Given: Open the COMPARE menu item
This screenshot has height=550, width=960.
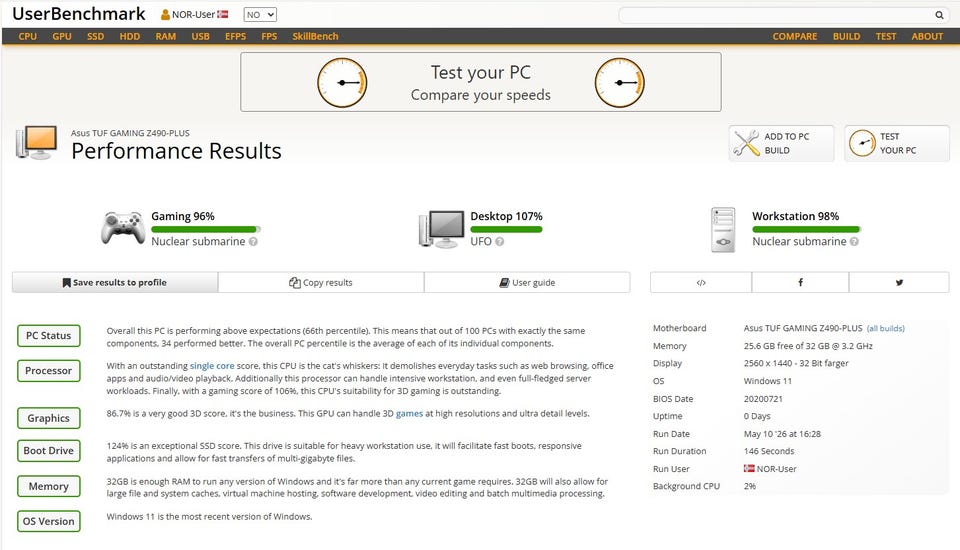Looking at the screenshot, I should 795,36.
